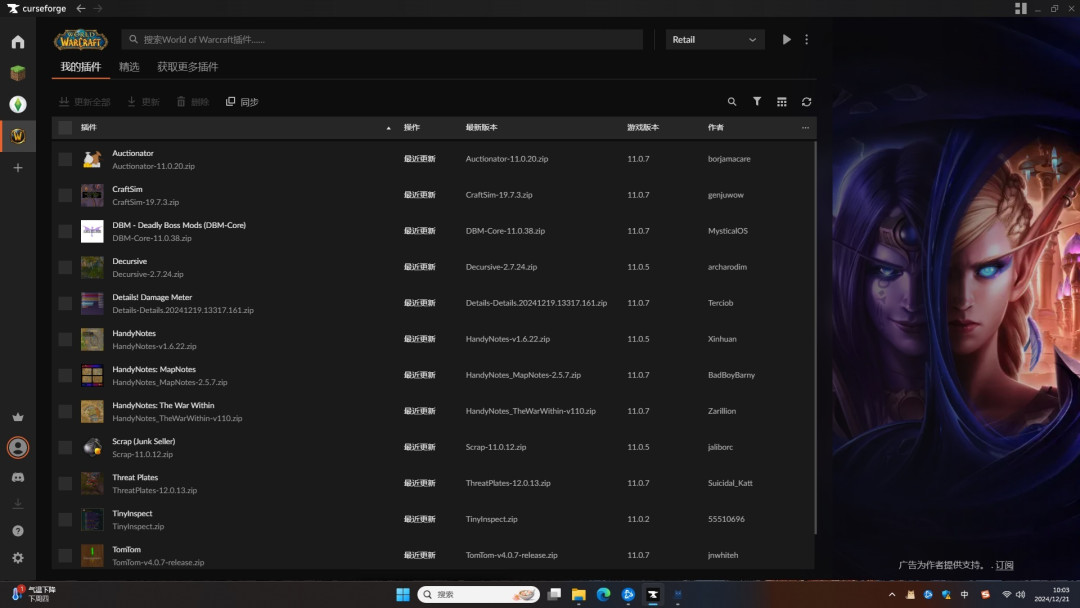Open the green gem game icon in sidebar

(x=18, y=104)
